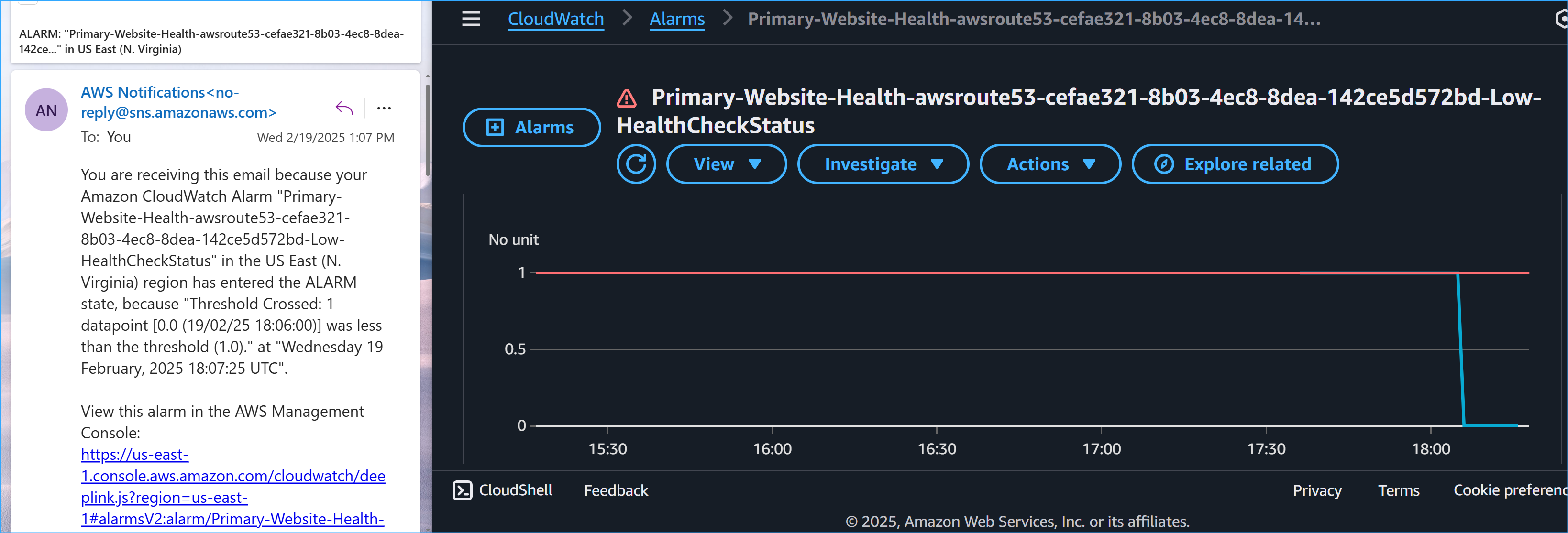Refresh the alarm metric graph
Screen dimensions: 1568x533
coord(636,163)
